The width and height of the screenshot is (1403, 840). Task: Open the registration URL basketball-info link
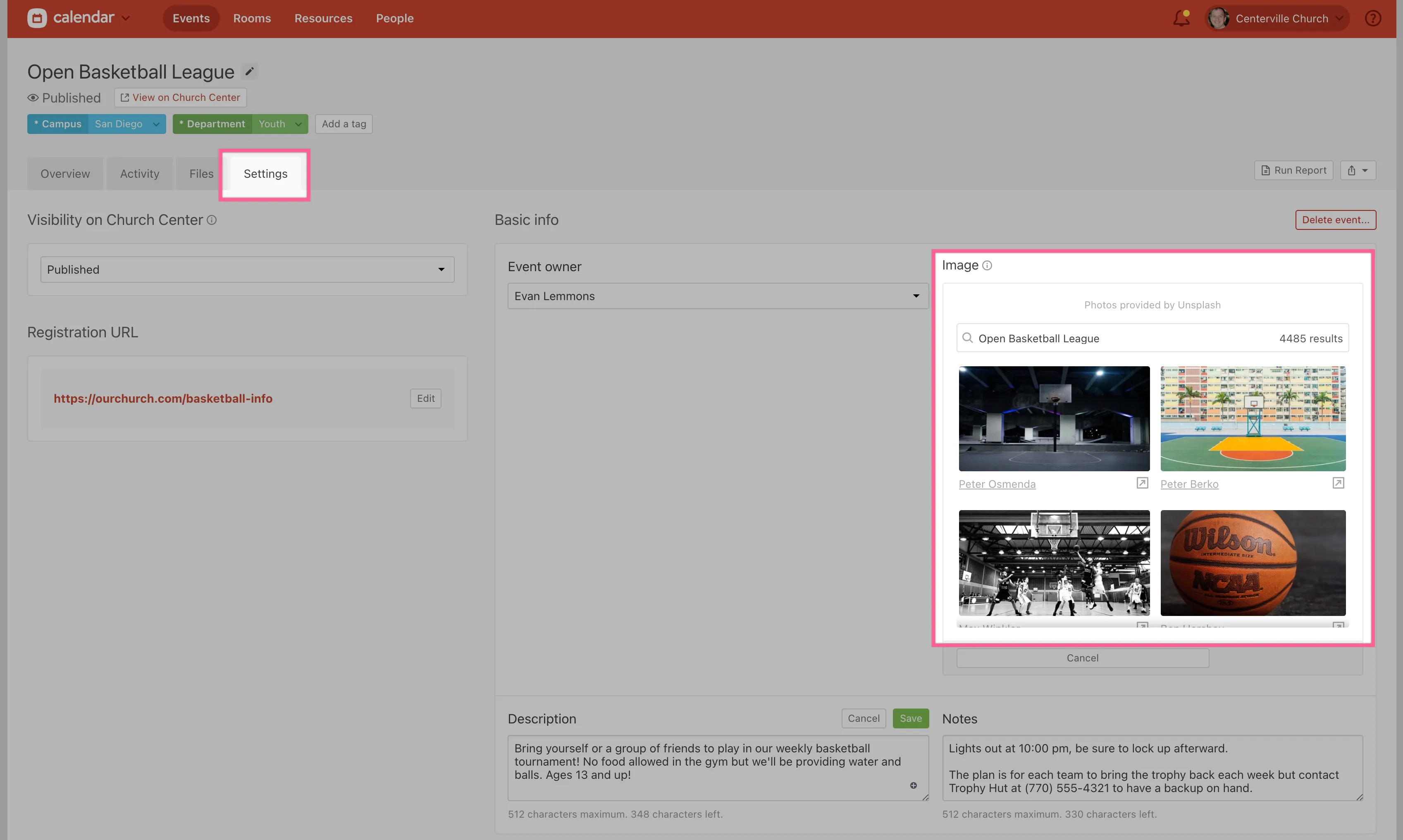click(x=163, y=399)
